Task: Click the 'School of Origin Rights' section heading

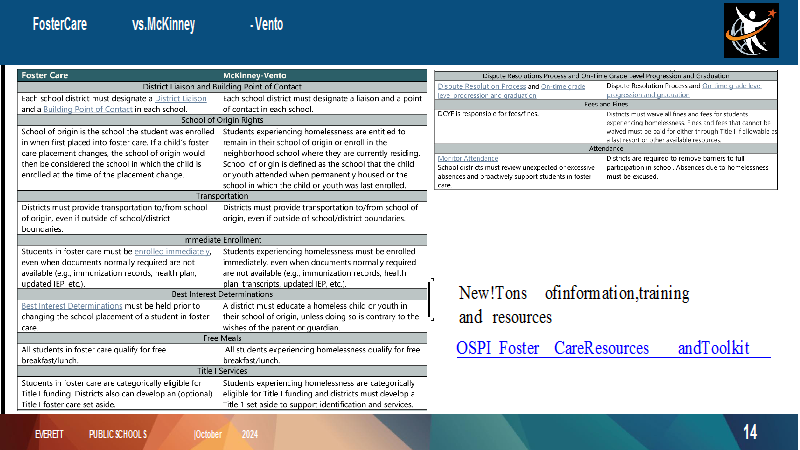Action: (222, 120)
